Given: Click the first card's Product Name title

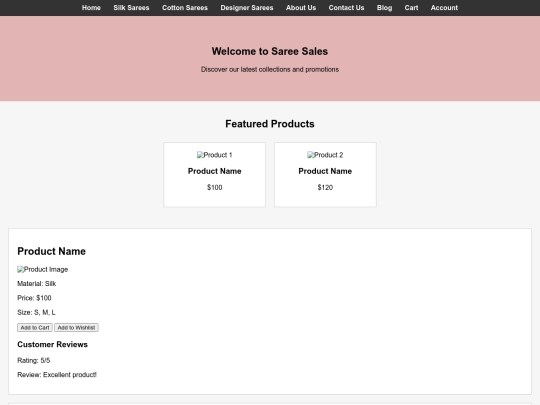Looking at the screenshot, I should pyautogui.click(x=215, y=171).
